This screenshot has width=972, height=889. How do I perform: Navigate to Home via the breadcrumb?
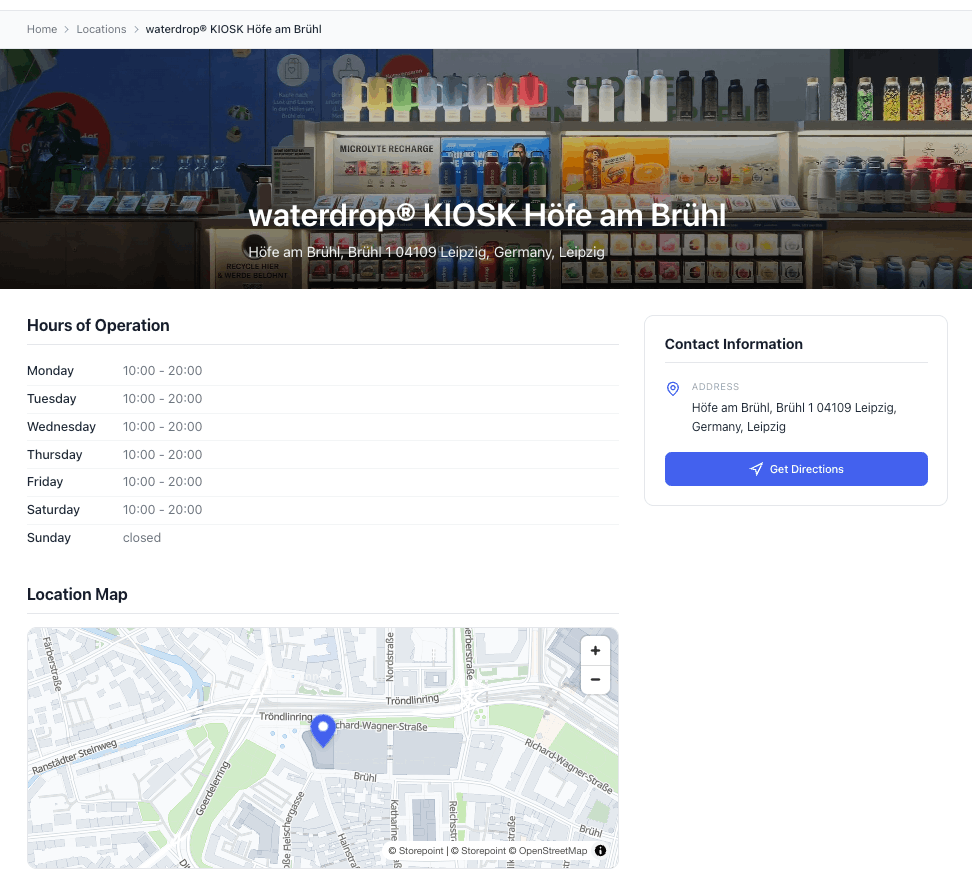[42, 29]
